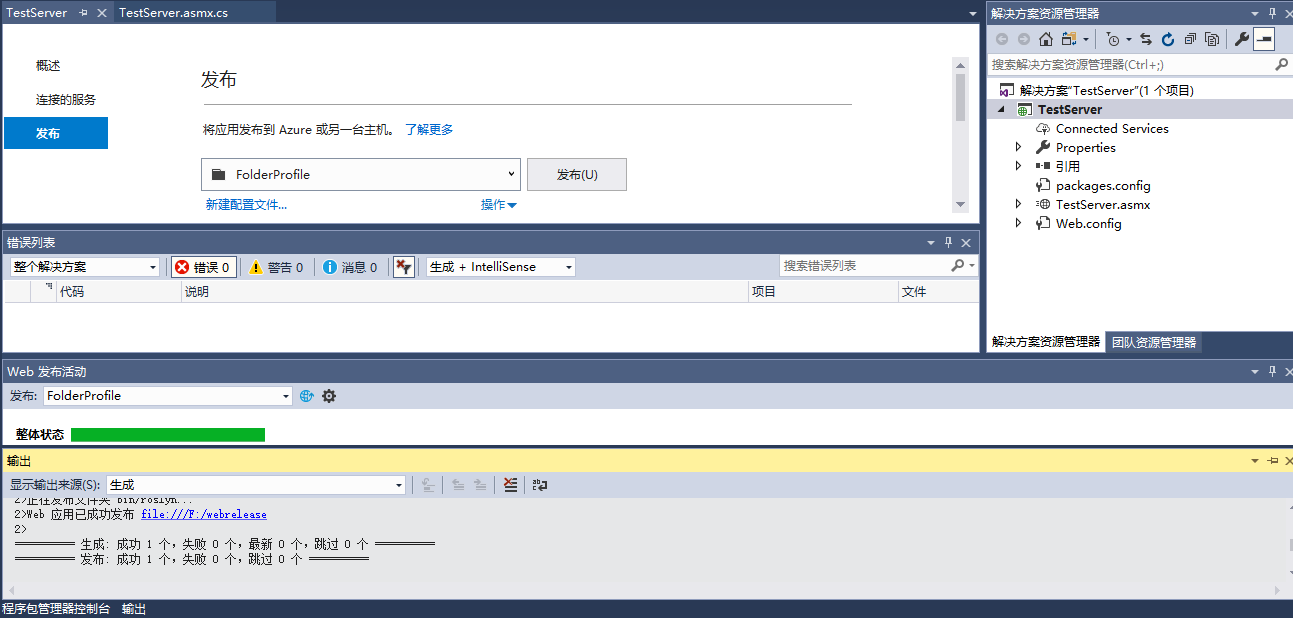Click the 新建配置文件... link
The height and width of the screenshot is (618, 1293).
pos(246,204)
